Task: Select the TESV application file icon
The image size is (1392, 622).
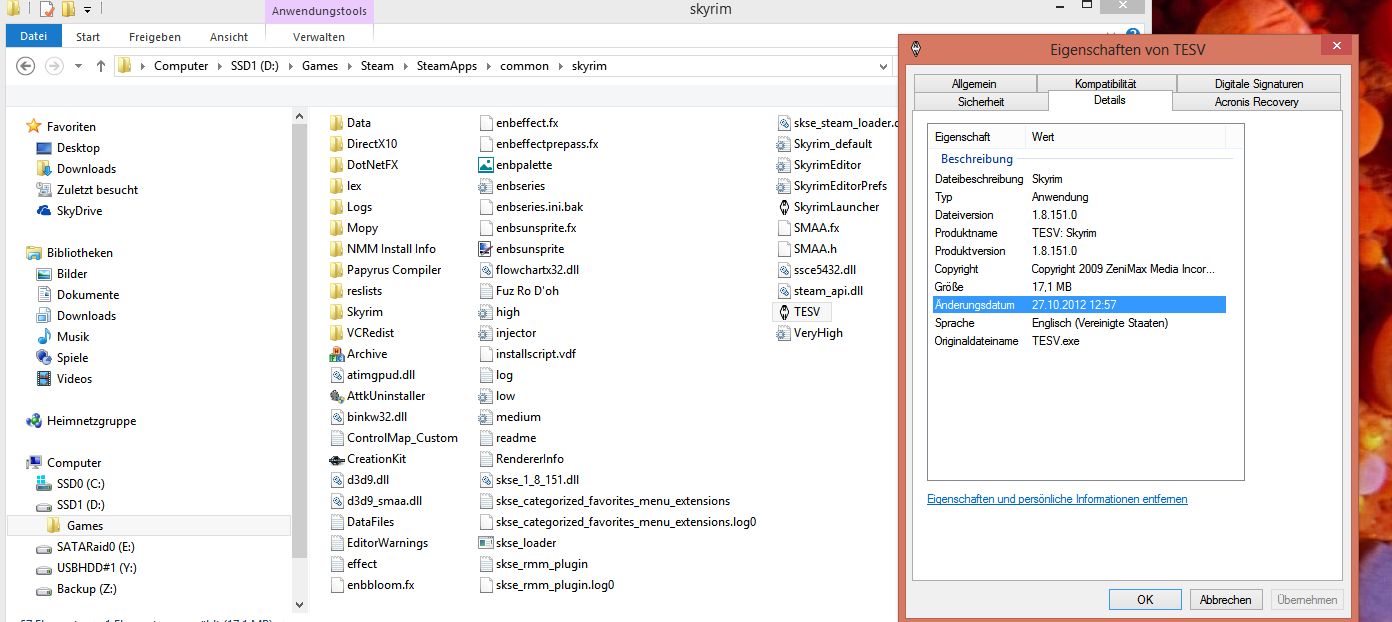Action: coord(785,312)
